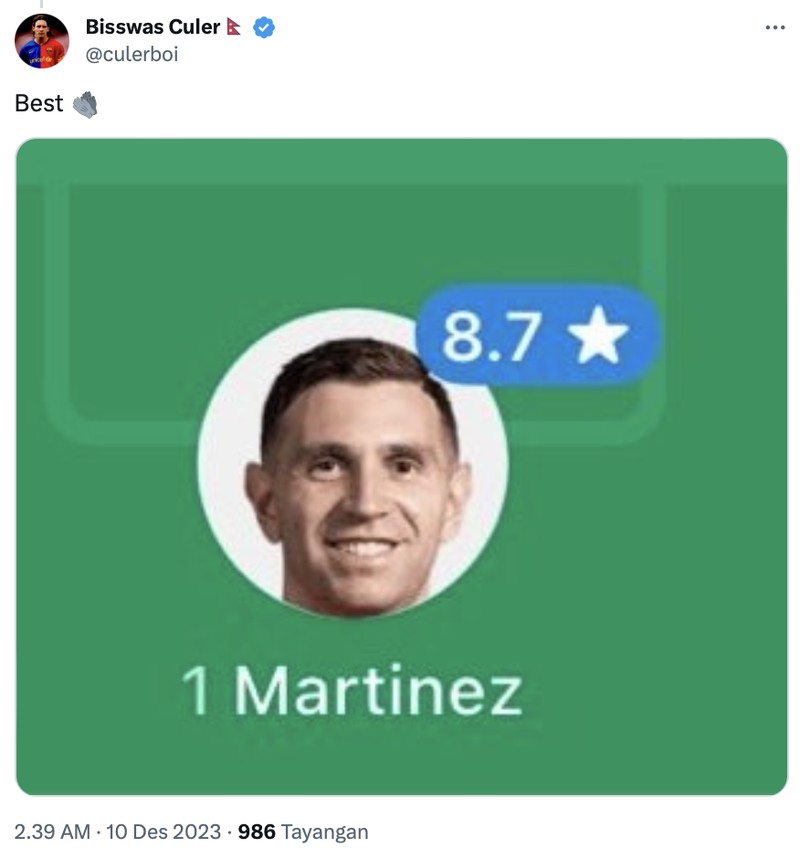The height and width of the screenshot is (858, 800).
Task: Click the Martinez player name label
Action: pos(378,691)
